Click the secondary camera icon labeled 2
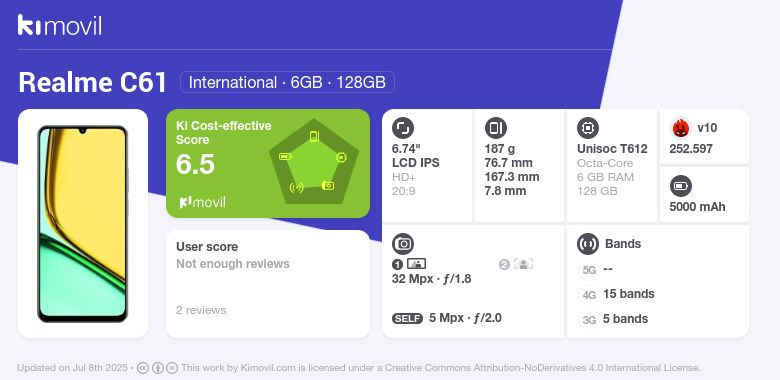 tap(523, 264)
